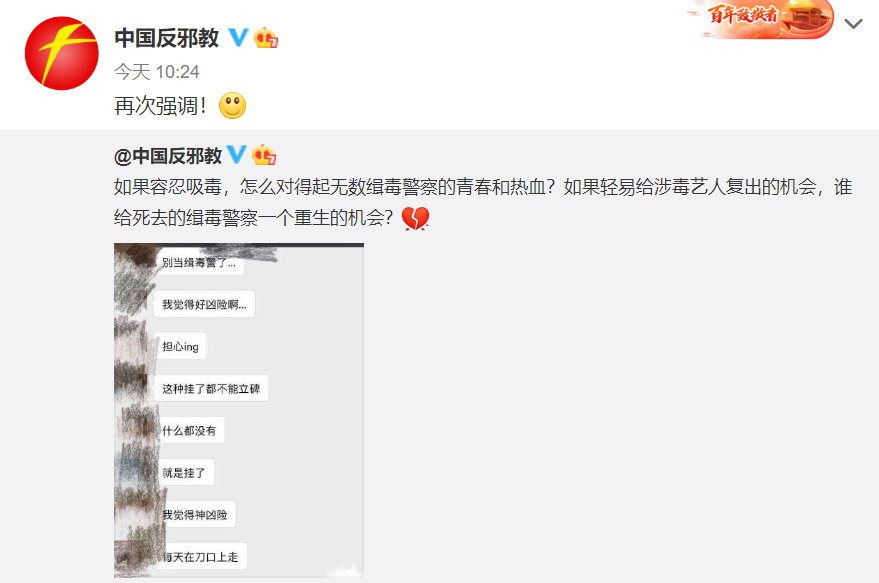This screenshot has width=879, height=583.
Task: Open the 中国反邪教 poster name link
Action: pyautogui.click(x=166, y=38)
